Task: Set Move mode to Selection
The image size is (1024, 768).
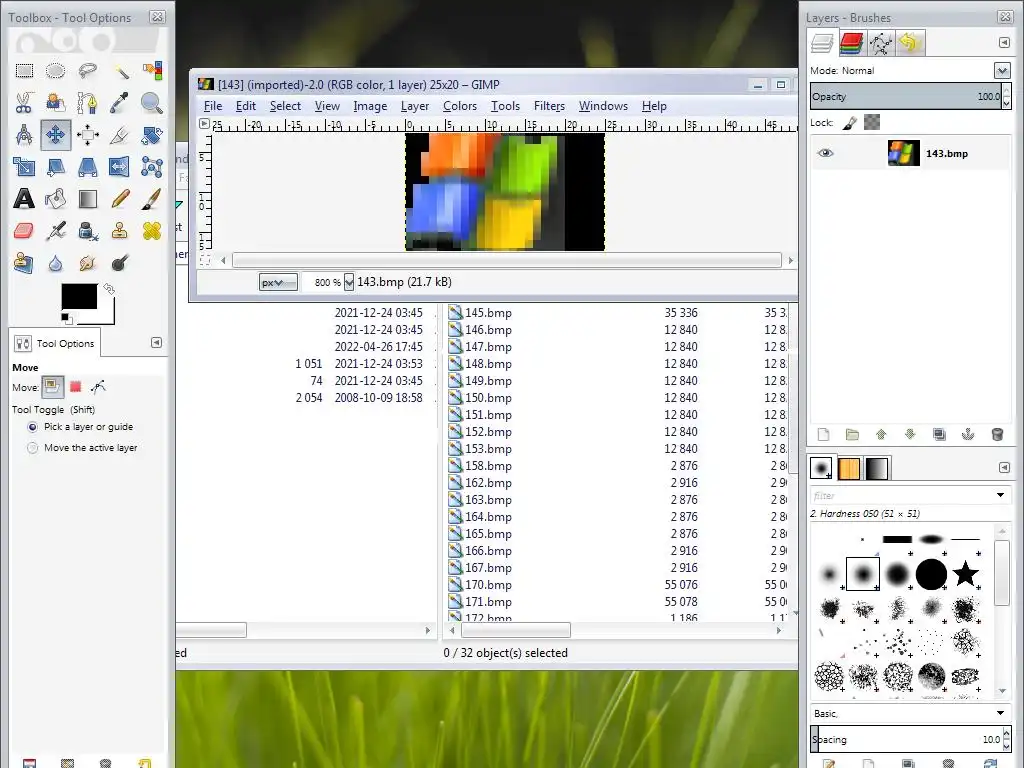Action: point(76,387)
